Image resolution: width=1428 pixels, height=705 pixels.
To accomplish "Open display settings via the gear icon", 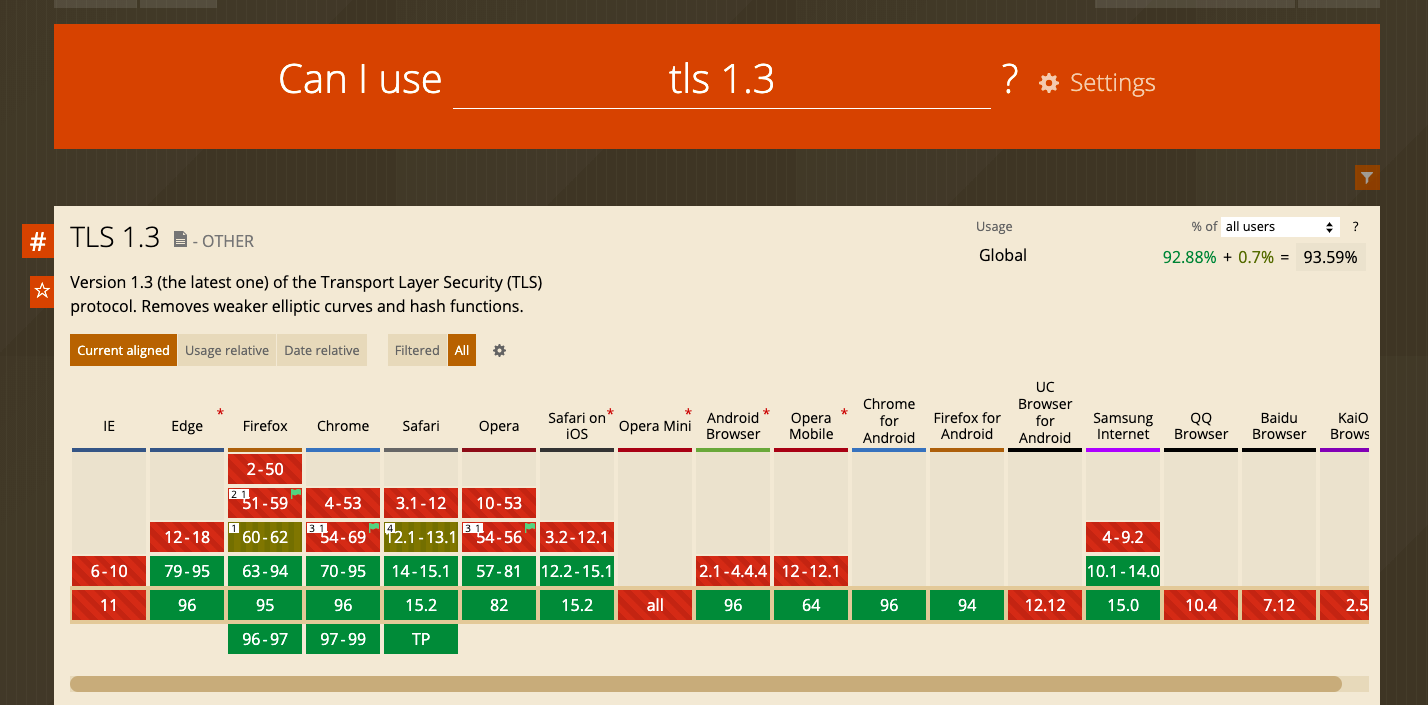I will coord(499,351).
